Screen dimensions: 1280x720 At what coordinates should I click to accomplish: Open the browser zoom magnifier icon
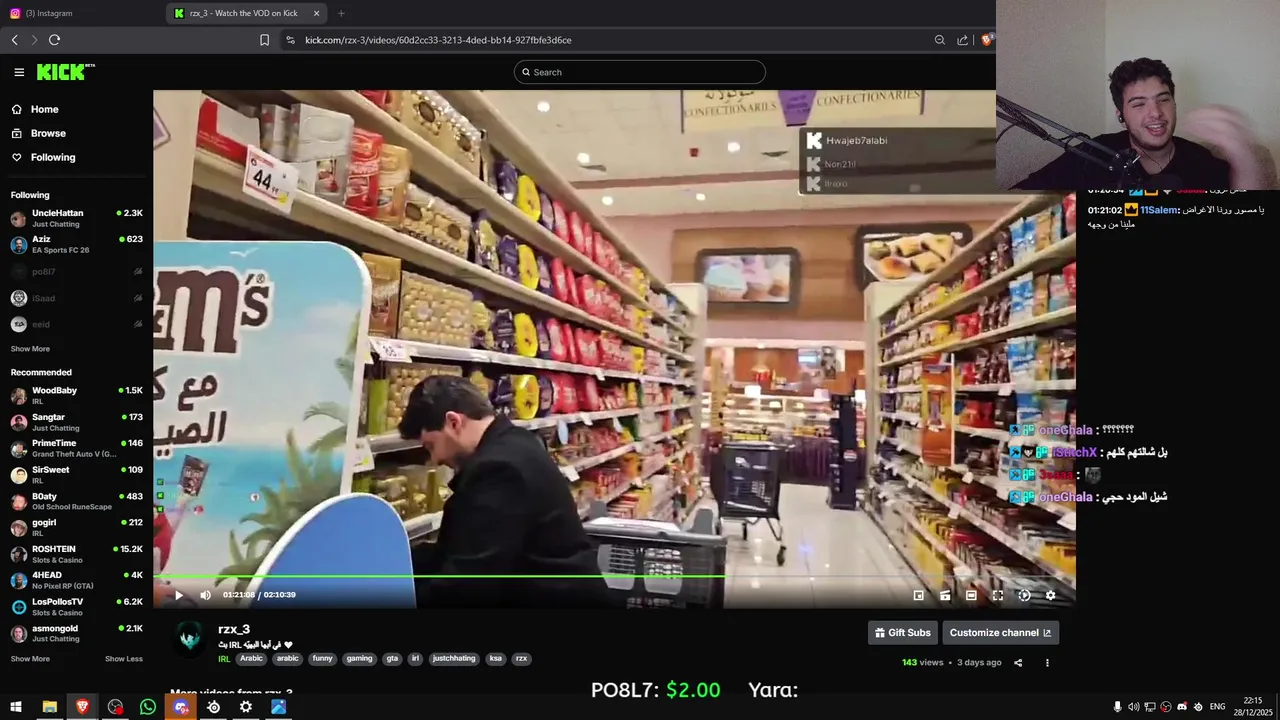point(940,40)
